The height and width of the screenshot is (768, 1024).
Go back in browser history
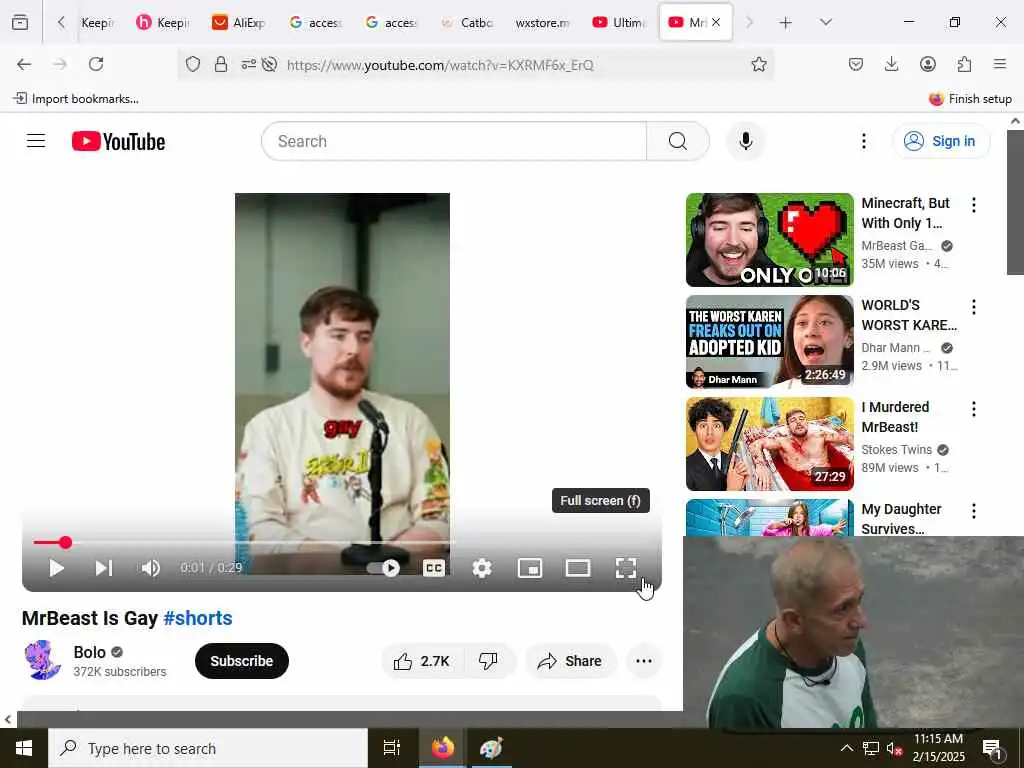(24, 64)
